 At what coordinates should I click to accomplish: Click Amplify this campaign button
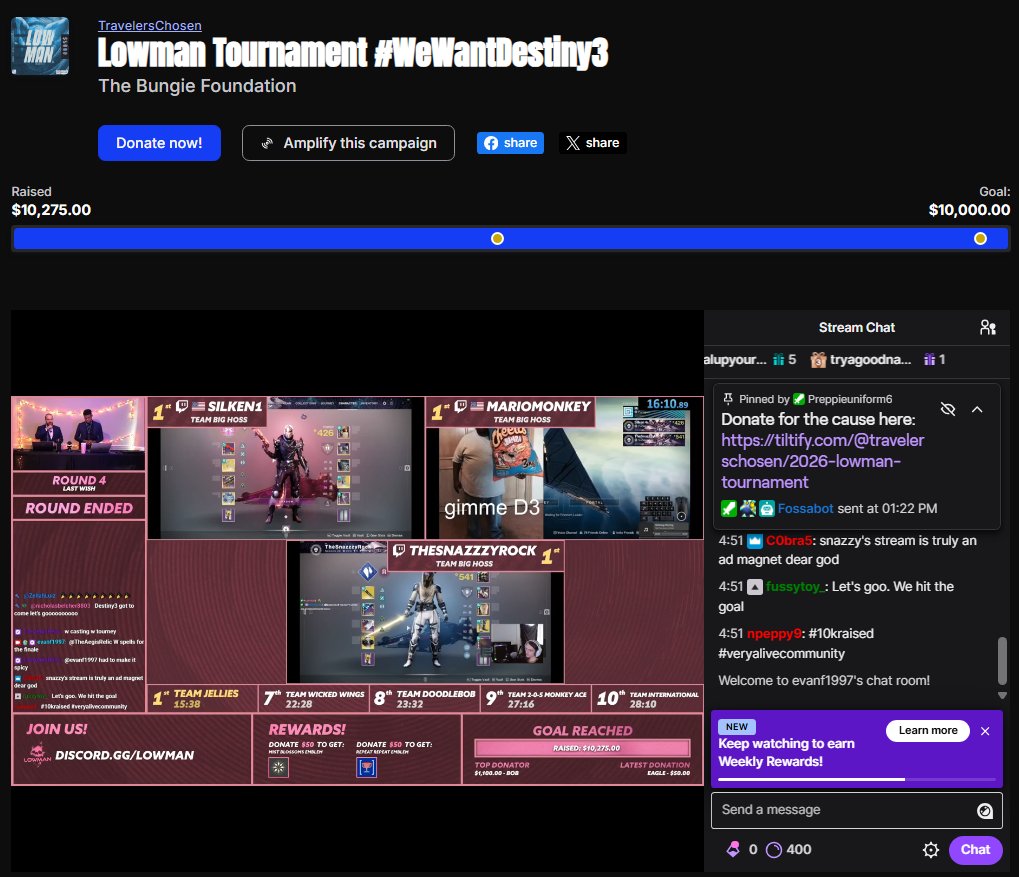coord(348,143)
